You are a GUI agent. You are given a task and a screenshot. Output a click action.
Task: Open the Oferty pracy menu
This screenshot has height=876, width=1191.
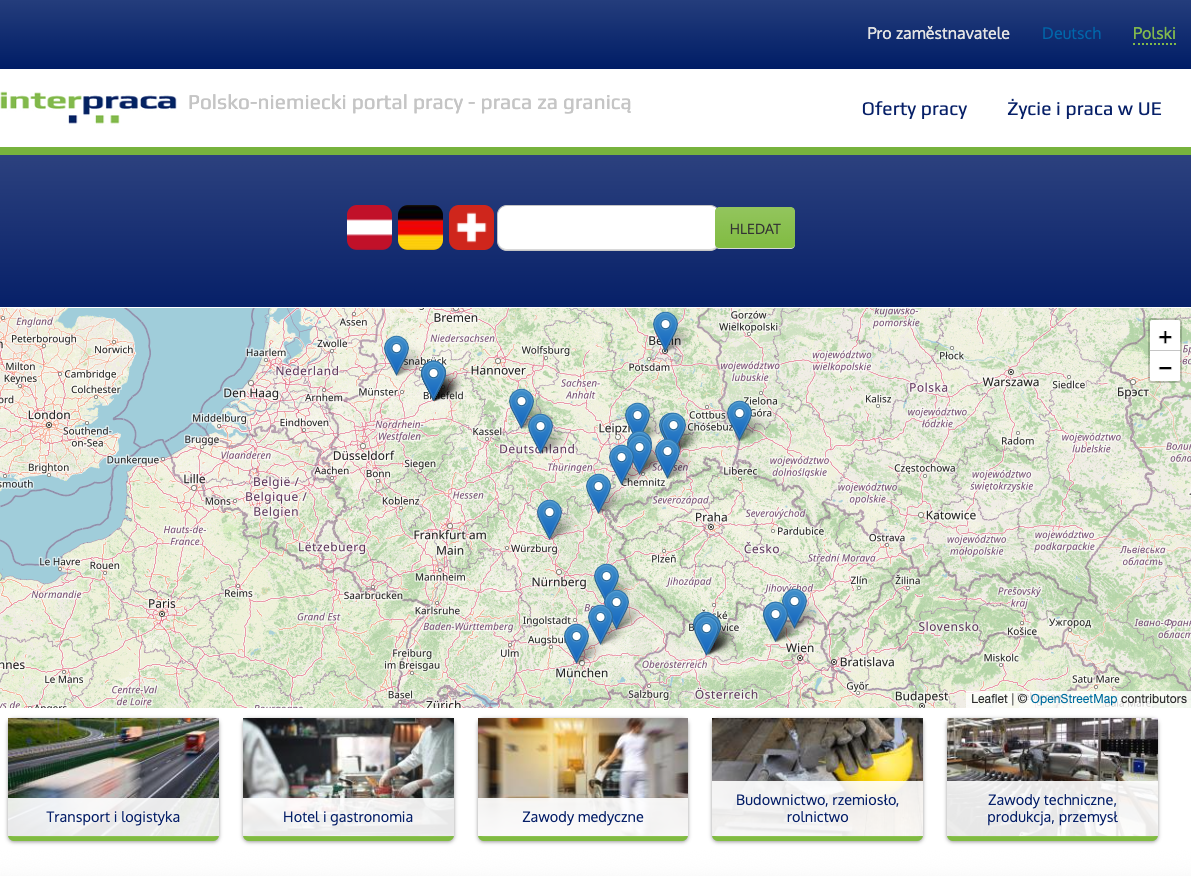(914, 109)
